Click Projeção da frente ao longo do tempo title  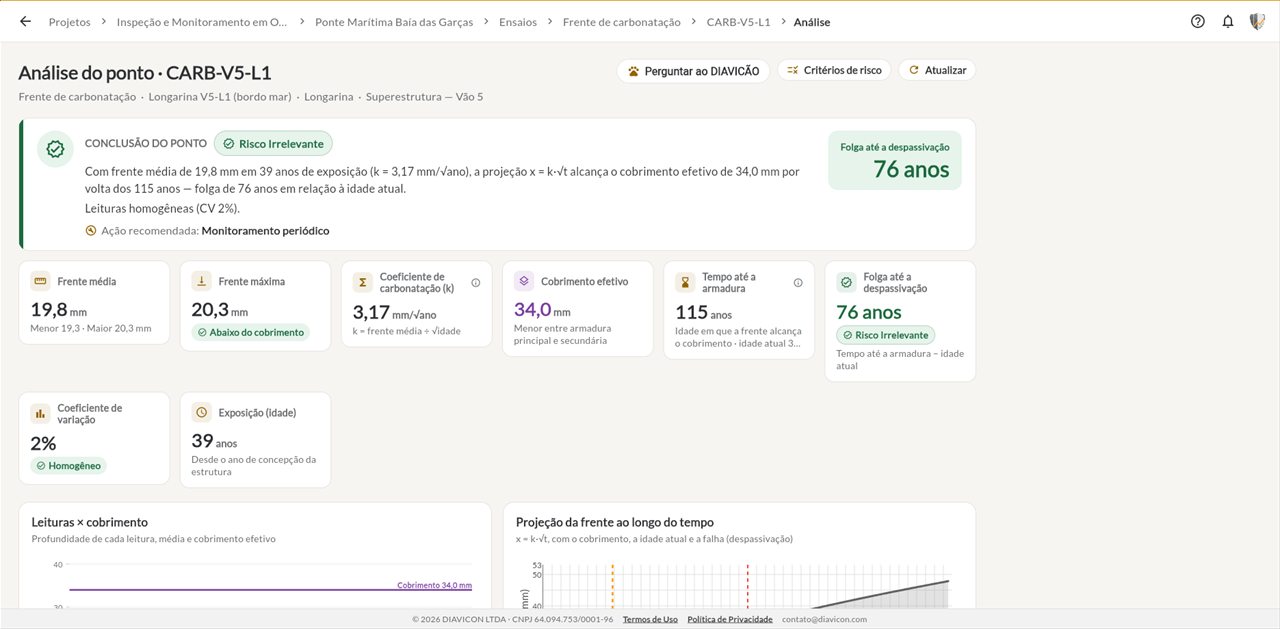[615, 522]
